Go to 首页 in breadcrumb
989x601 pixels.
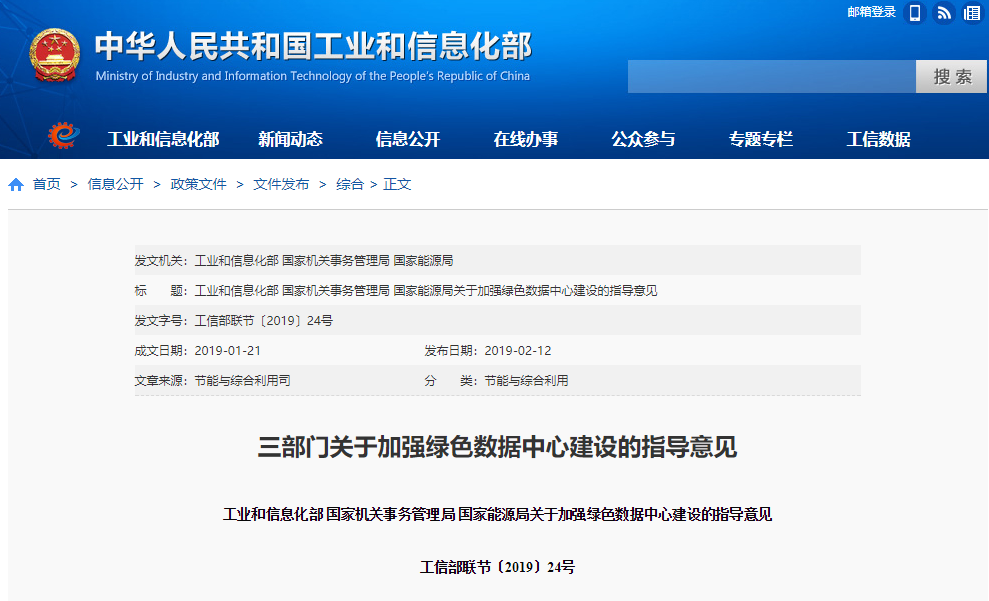tap(47, 184)
